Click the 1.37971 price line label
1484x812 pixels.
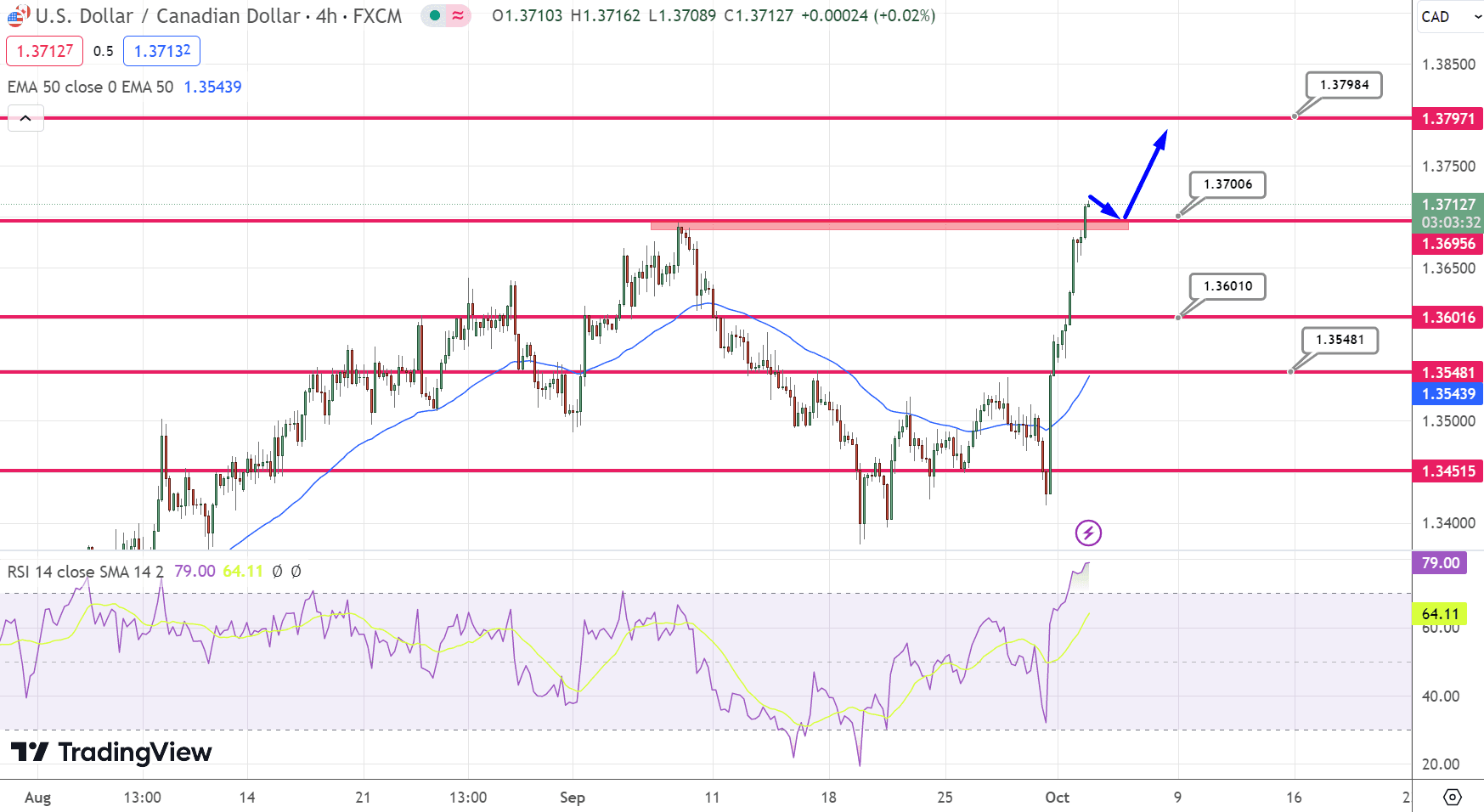[x=1447, y=119]
